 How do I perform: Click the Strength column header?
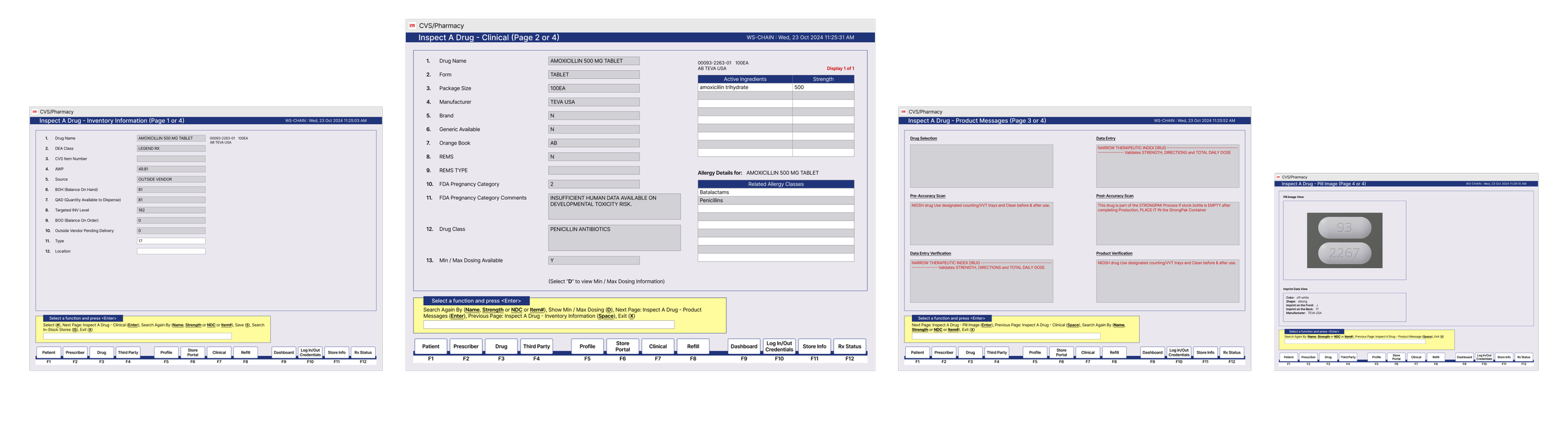[x=824, y=79]
